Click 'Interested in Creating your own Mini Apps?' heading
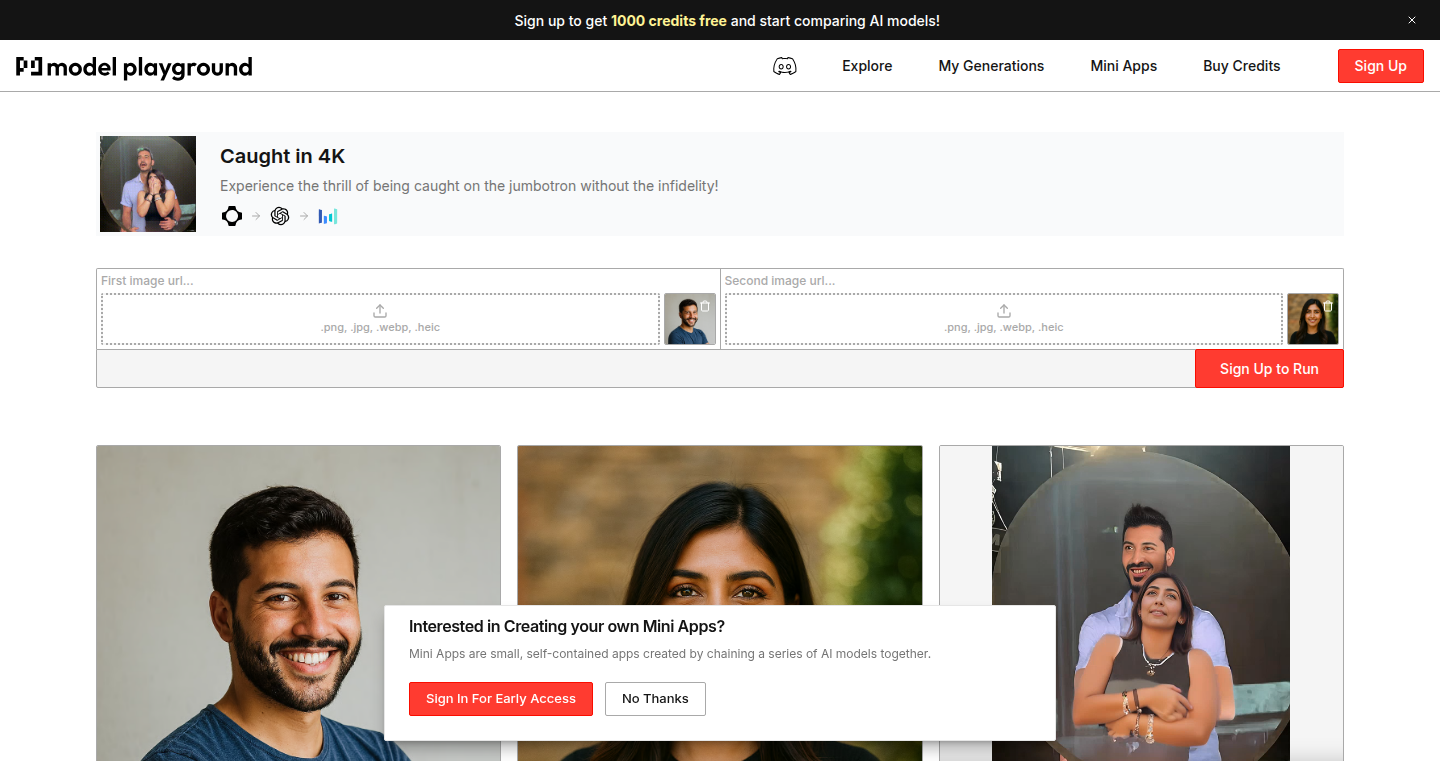This screenshot has width=1440, height=761. click(567, 627)
